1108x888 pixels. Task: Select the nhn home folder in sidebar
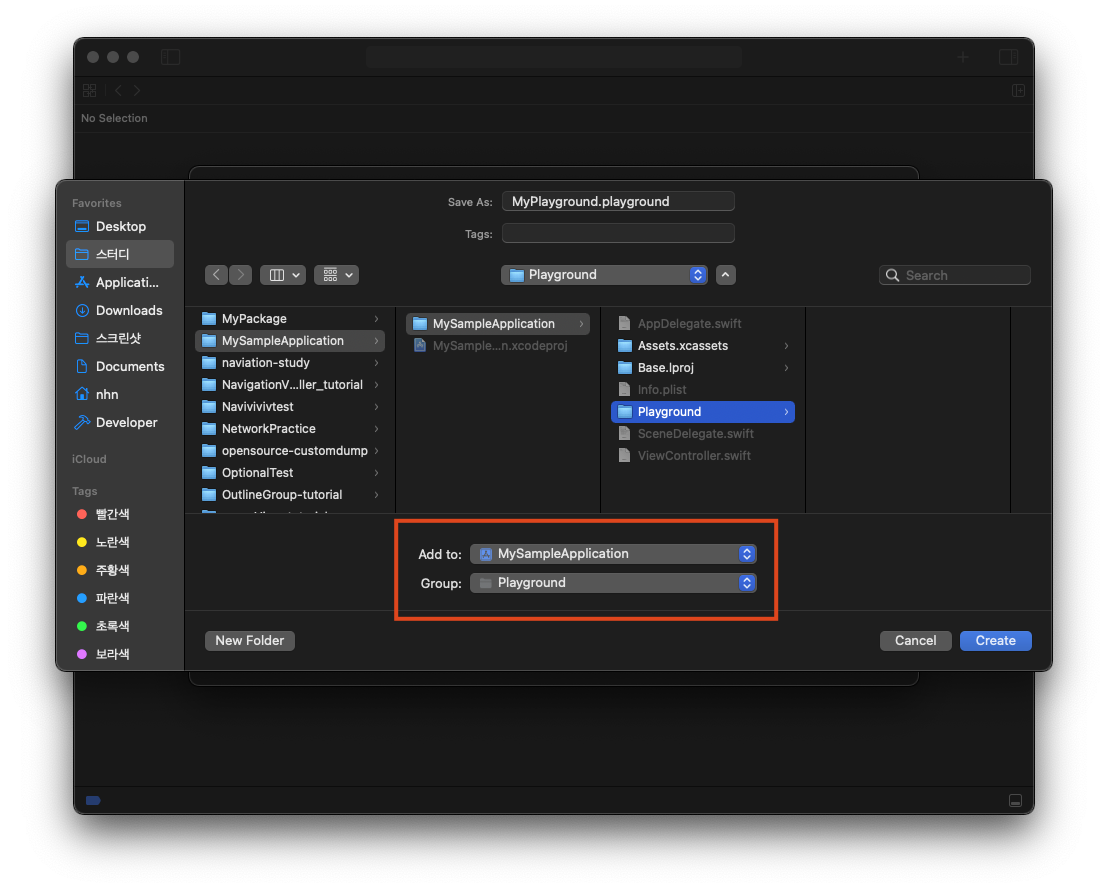(120, 394)
